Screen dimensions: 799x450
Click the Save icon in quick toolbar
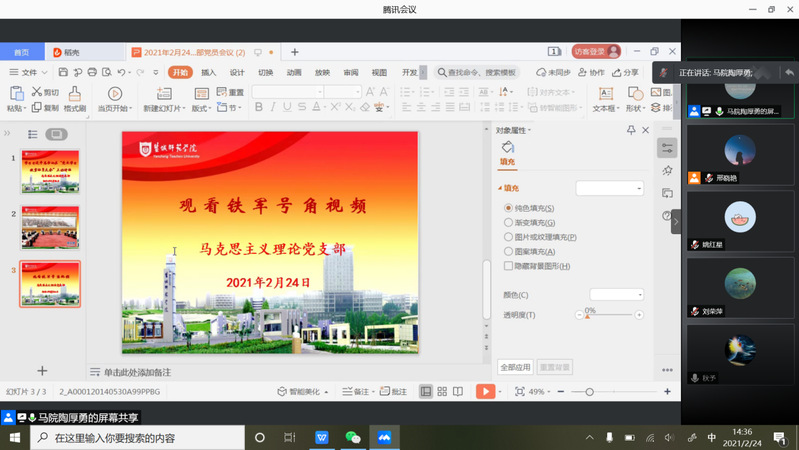coord(63,73)
